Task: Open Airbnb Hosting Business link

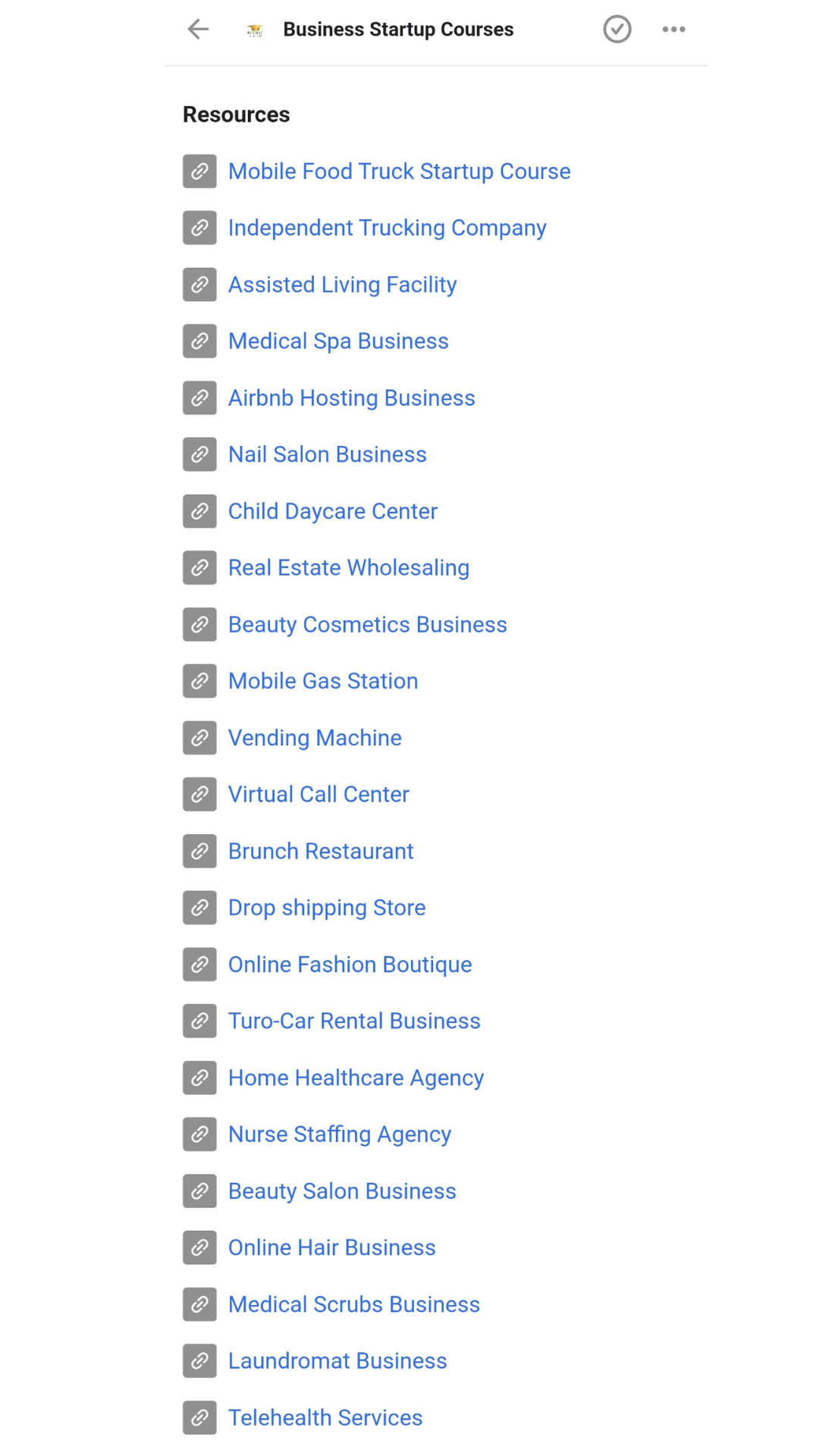Action: [x=351, y=398]
